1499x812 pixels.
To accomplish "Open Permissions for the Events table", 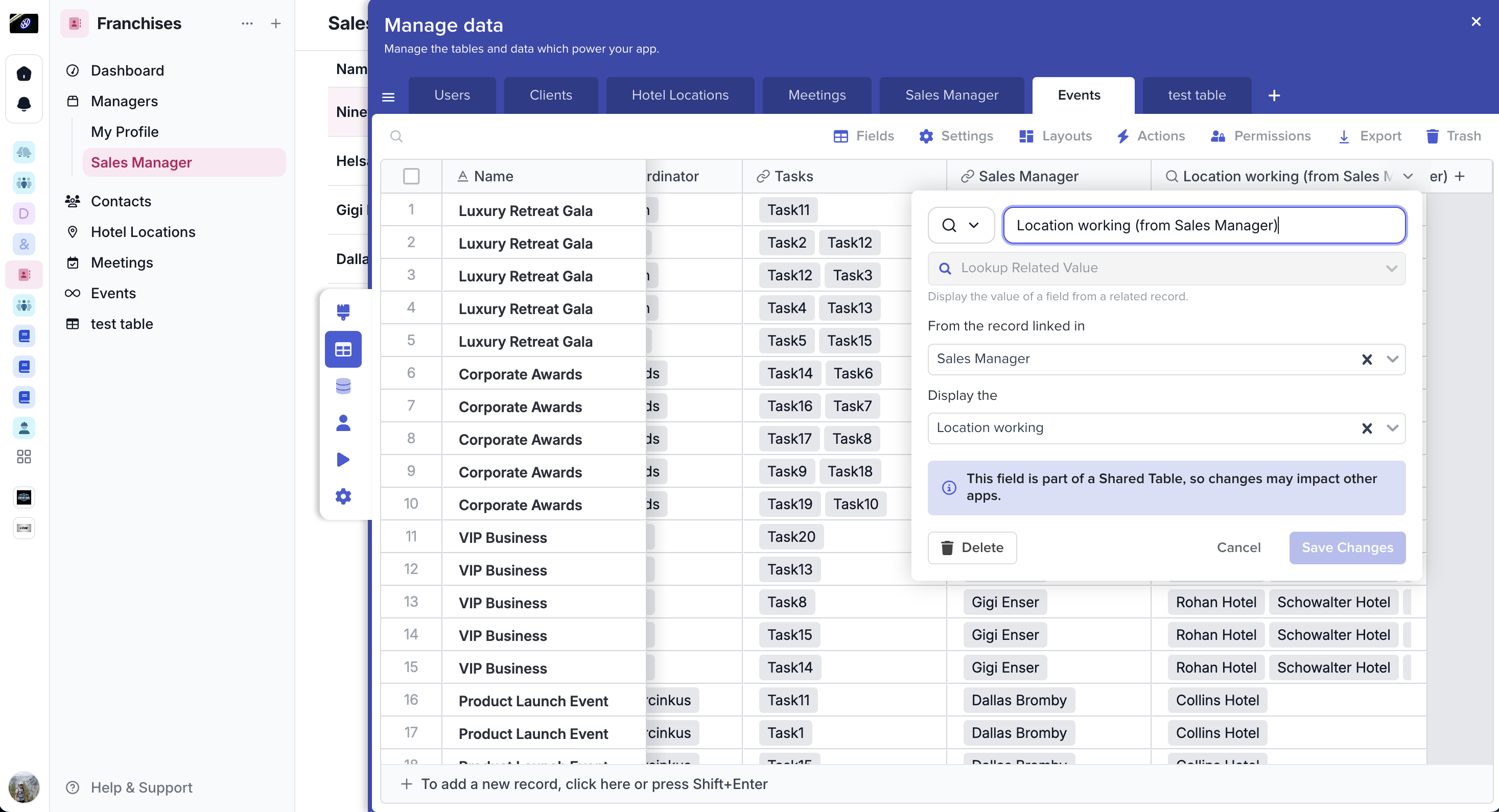I will tap(1260, 136).
